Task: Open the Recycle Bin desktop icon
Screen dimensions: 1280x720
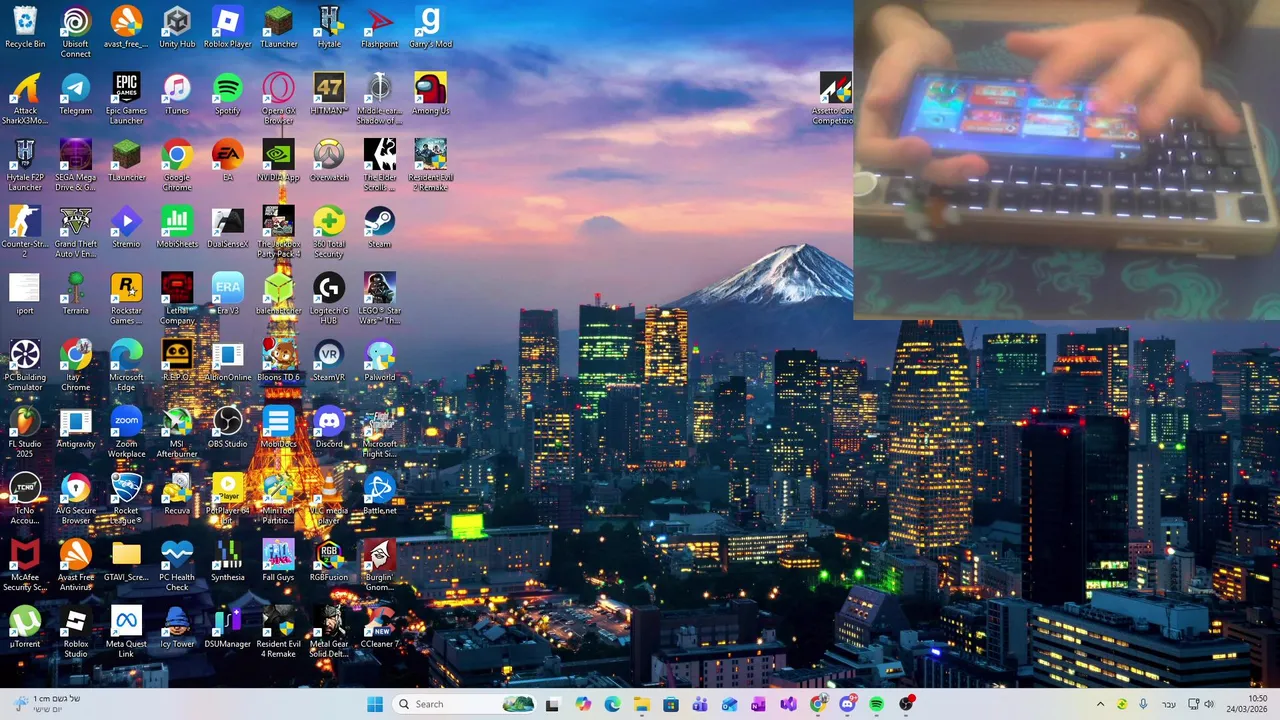Action: 25,27
